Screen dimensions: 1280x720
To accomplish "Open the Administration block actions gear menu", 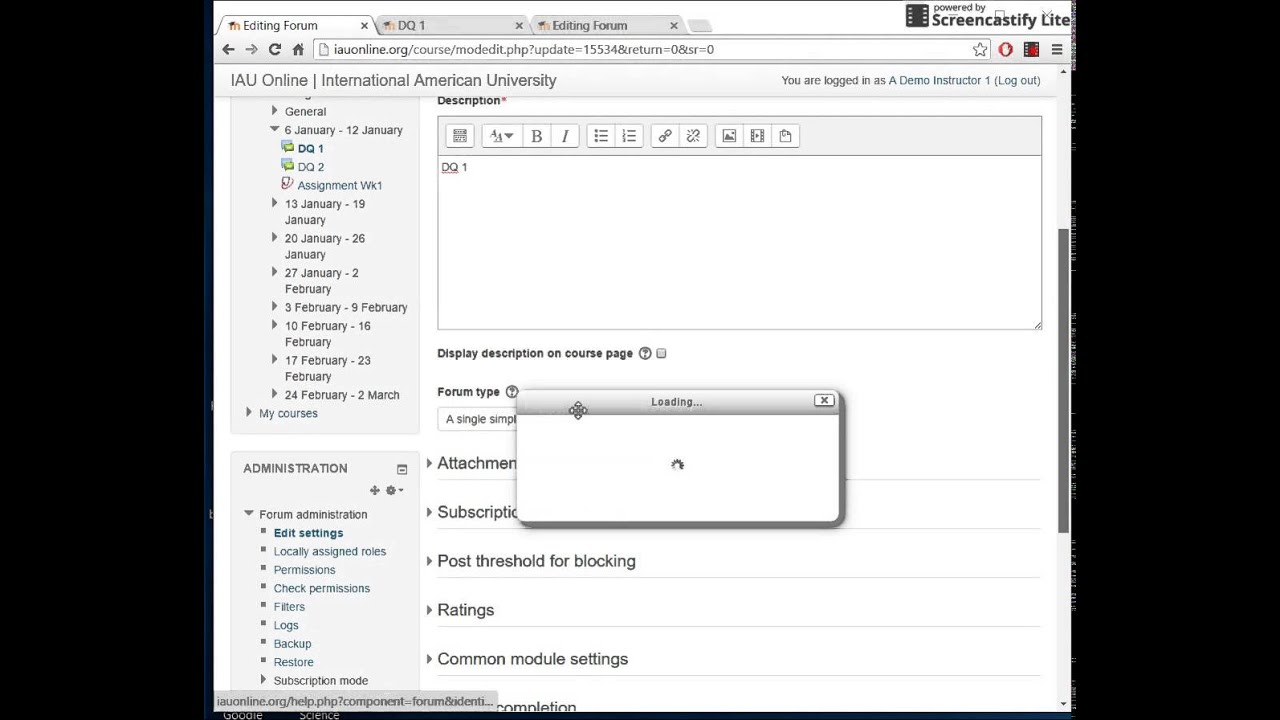I will (x=393, y=490).
